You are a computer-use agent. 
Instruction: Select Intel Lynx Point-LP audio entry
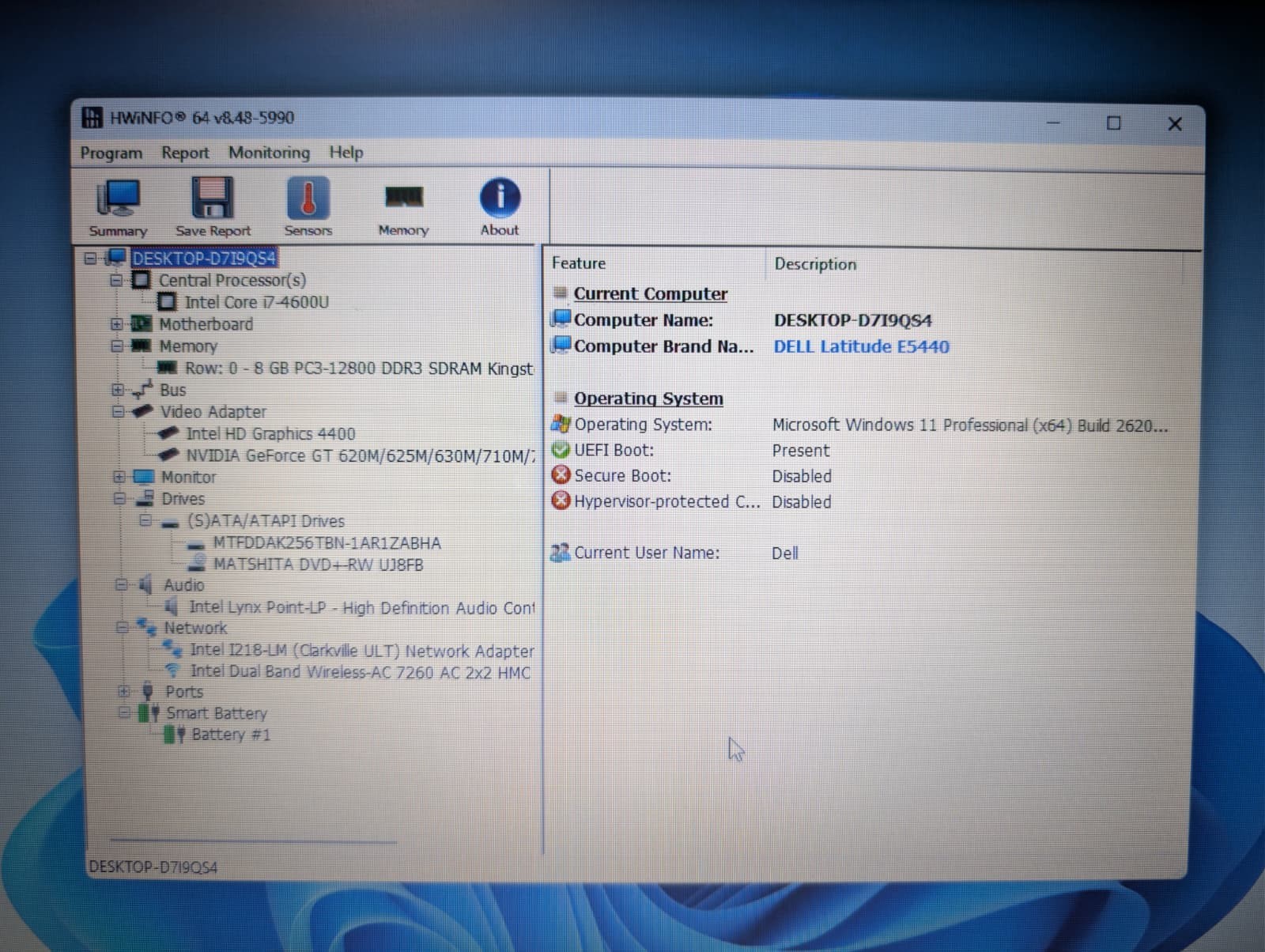[x=362, y=607]
